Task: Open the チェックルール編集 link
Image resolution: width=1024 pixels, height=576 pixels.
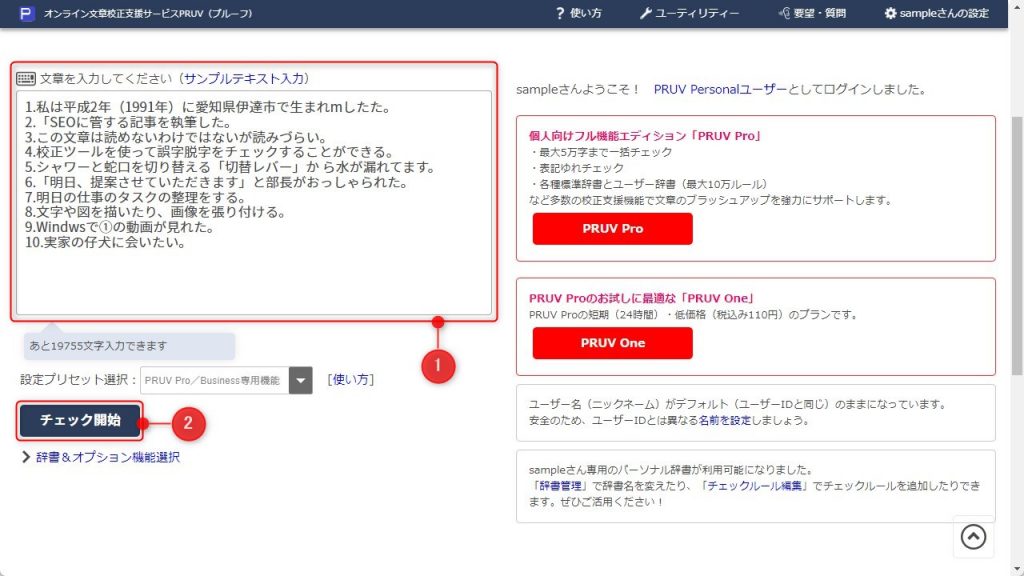Action: tap(755, 486)
